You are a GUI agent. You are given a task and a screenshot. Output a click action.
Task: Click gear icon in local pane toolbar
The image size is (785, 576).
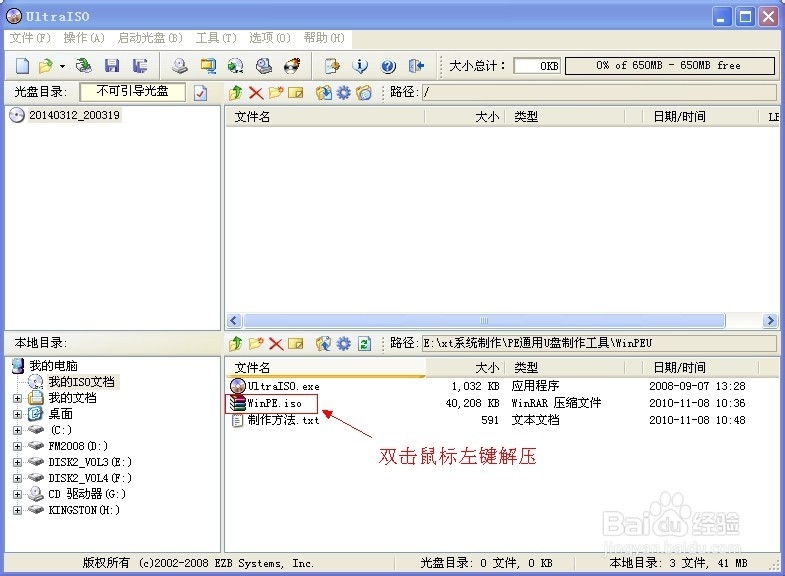click(x=343, y=344)
